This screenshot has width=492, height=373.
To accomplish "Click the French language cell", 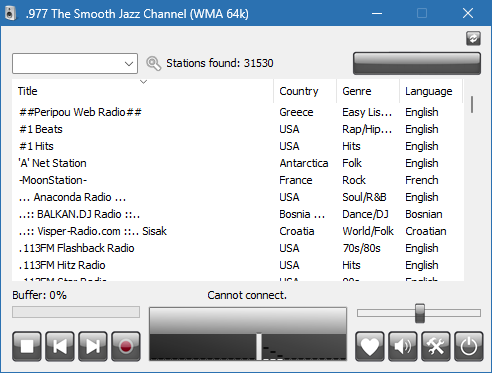I will (x=422, y=180).
